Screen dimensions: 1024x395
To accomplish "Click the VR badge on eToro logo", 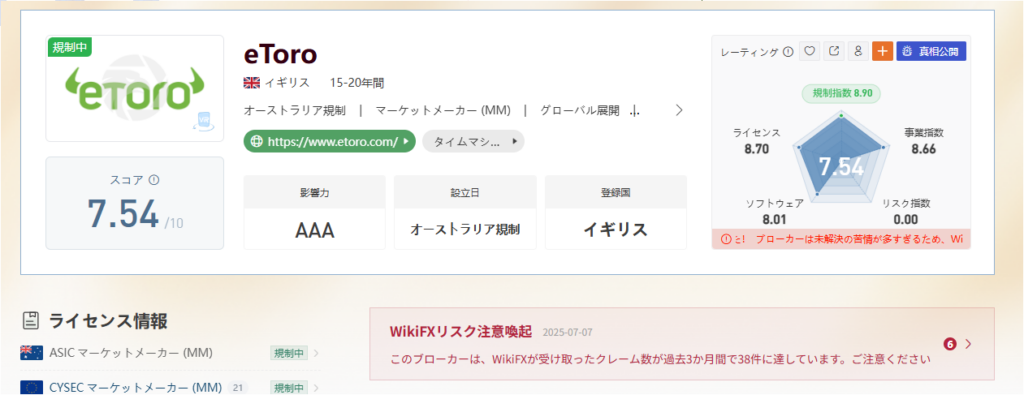I will [203, 122].
